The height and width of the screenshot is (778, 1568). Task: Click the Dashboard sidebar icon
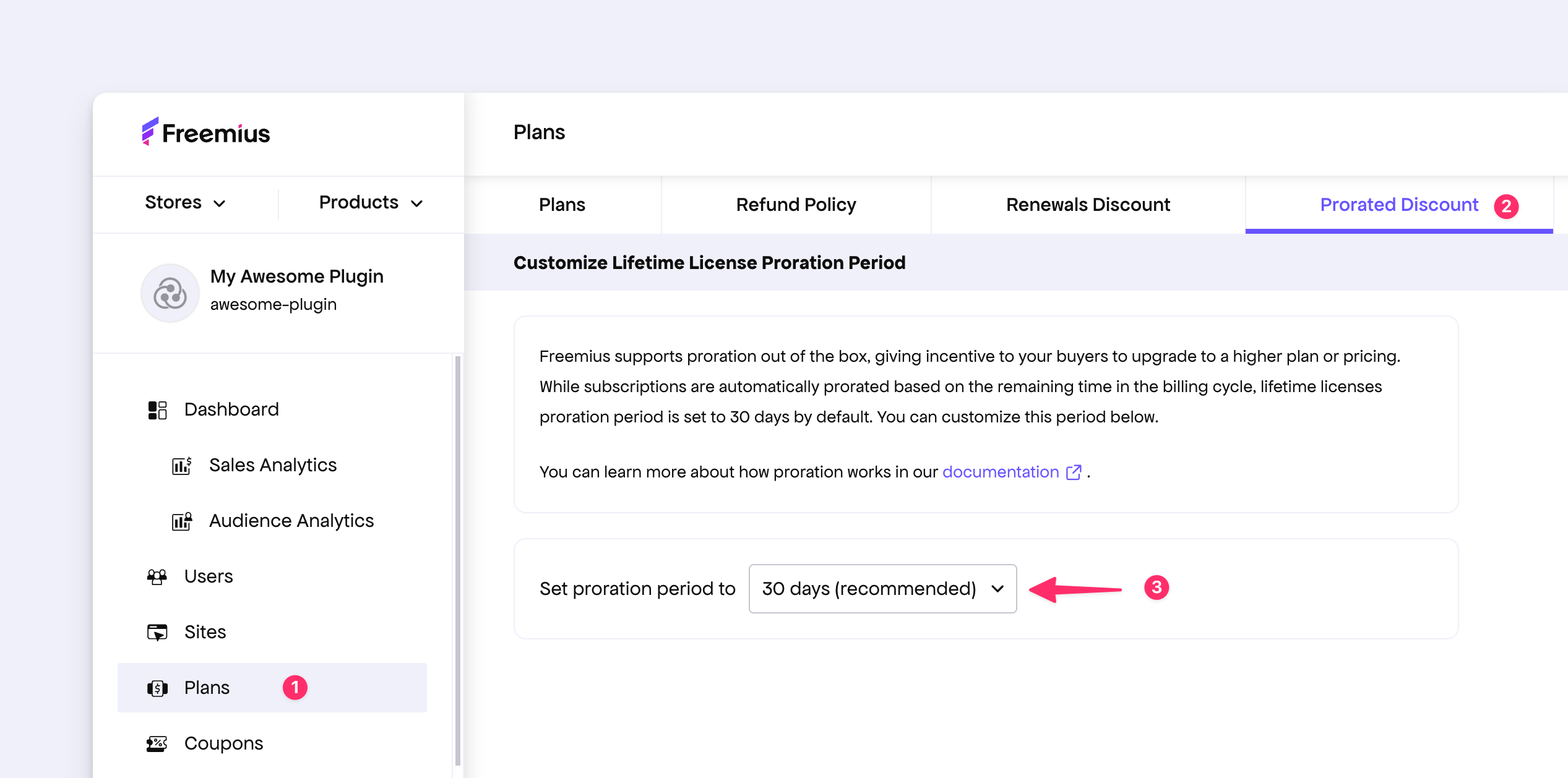pyautogui.click(x=157, y=409)
